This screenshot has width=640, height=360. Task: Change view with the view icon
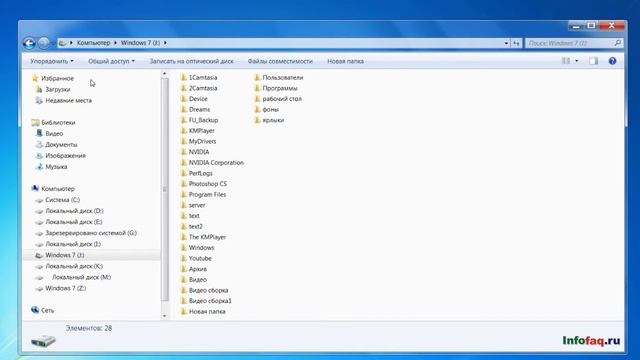566,61
